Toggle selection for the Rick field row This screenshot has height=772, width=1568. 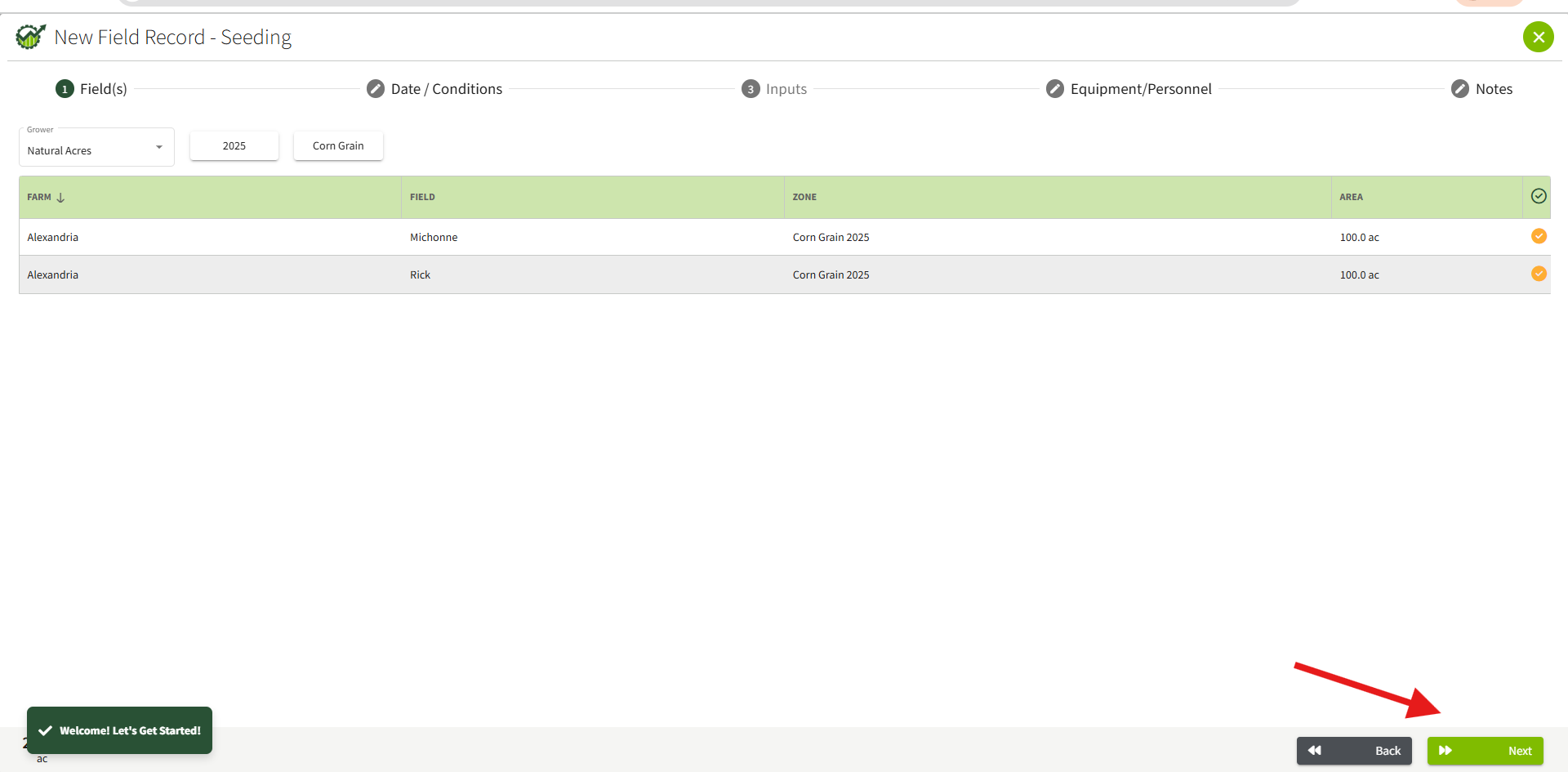[1539, 274]
